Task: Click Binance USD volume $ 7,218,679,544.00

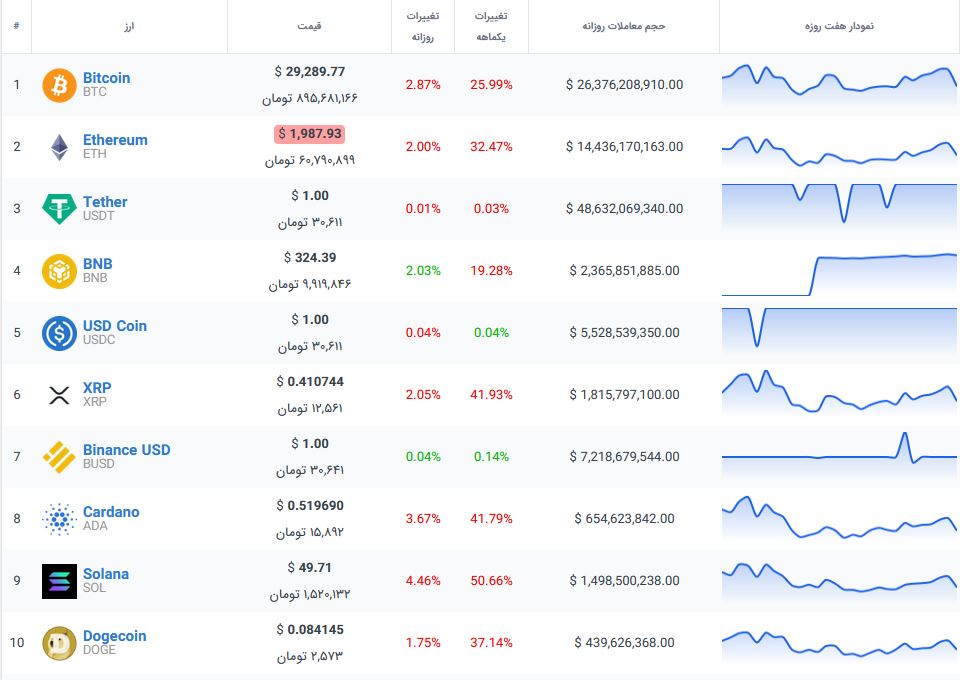Action: [624, 457]
